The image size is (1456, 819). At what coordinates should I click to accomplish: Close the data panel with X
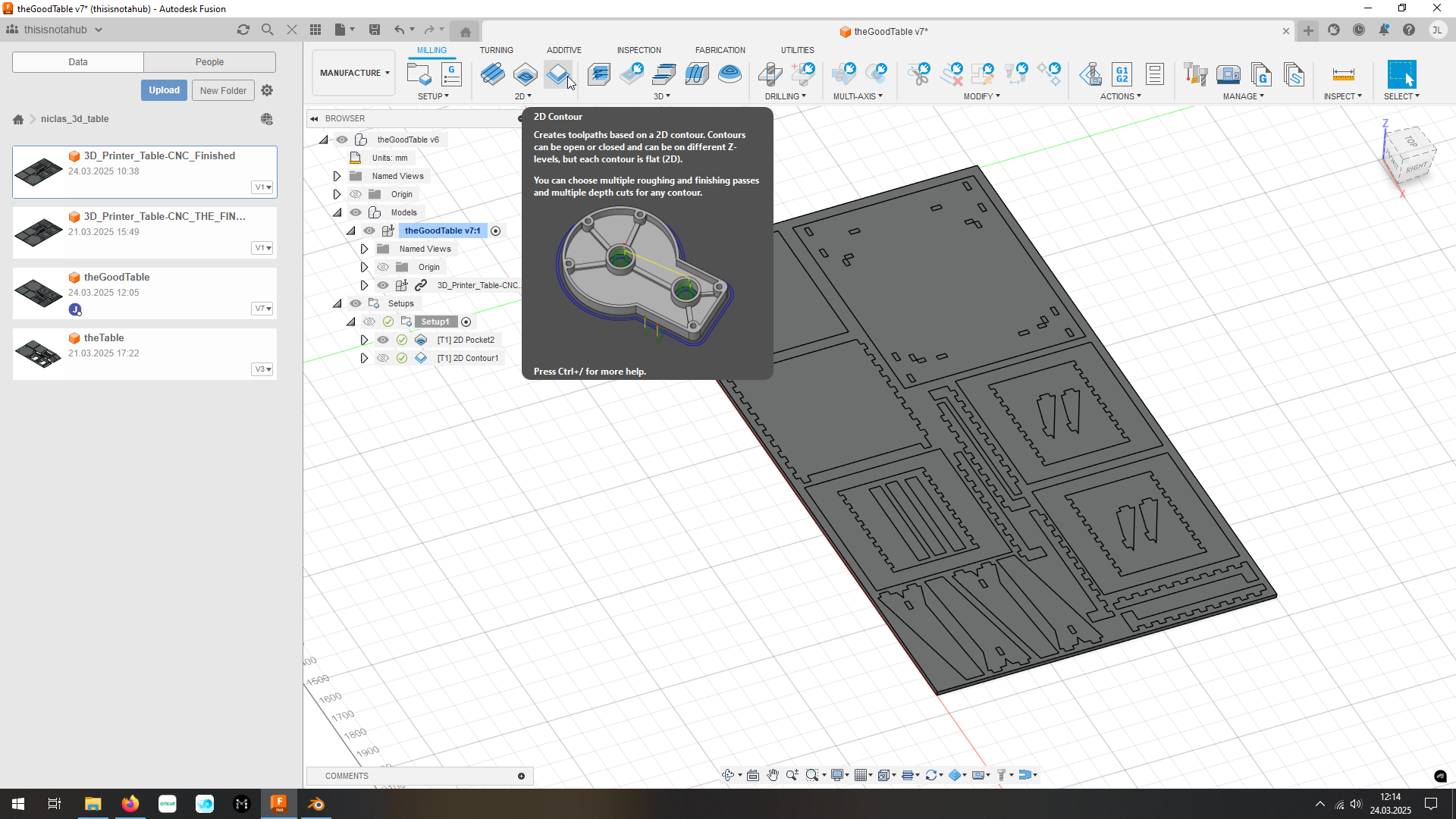[x=292, y=30]
